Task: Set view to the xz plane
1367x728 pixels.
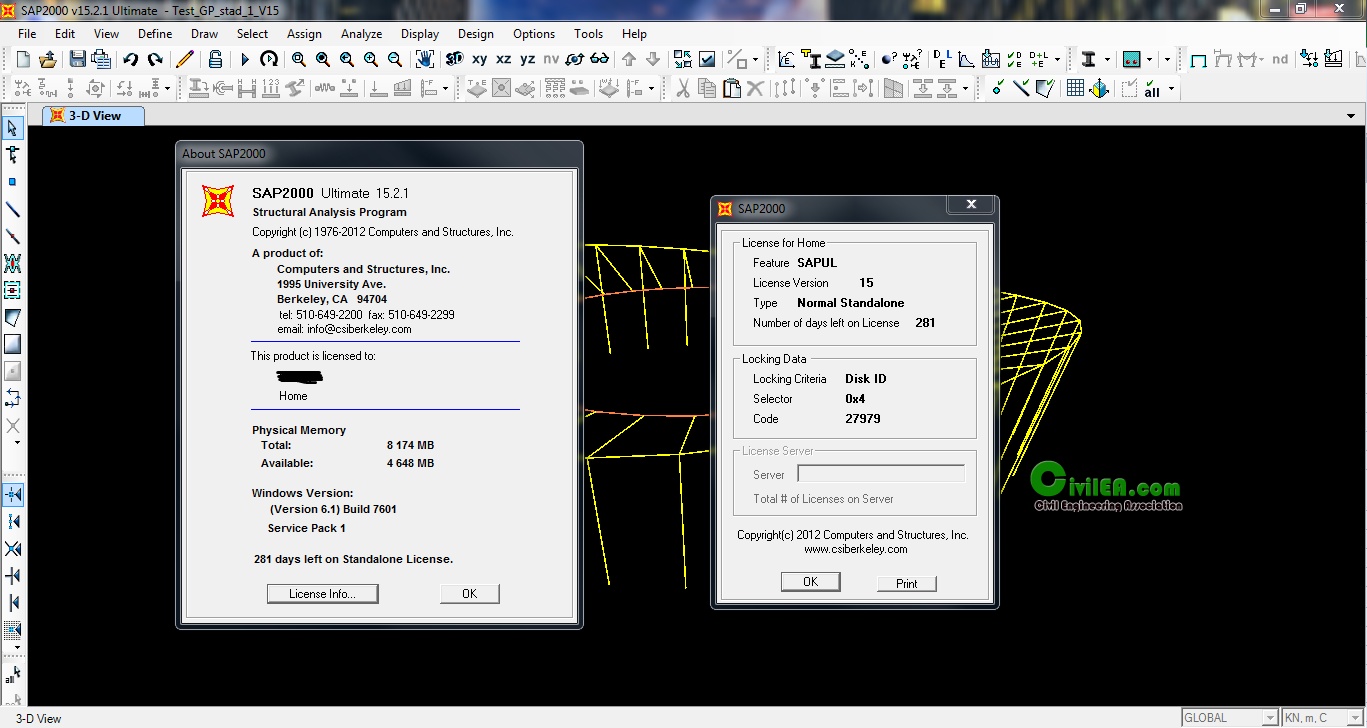Action: (504, 60)
